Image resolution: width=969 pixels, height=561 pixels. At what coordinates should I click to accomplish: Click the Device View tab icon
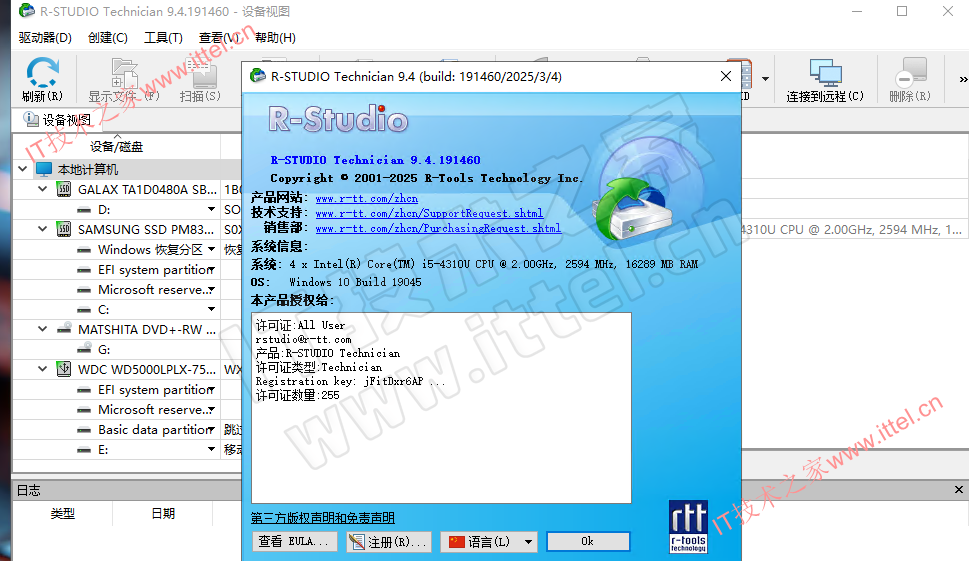31,119
